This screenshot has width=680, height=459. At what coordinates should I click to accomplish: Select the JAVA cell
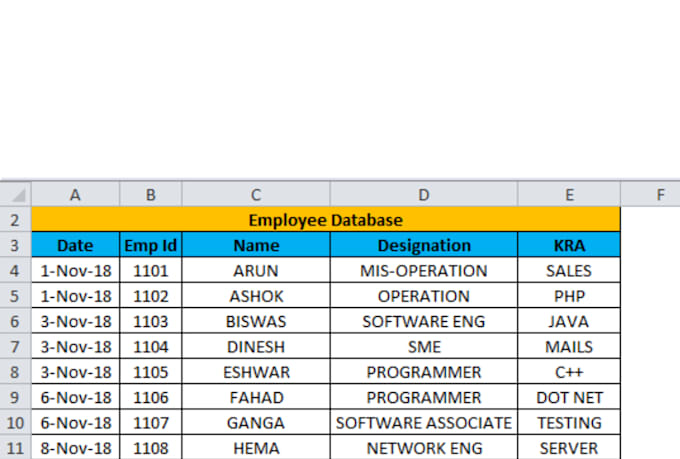coord(569,321)
